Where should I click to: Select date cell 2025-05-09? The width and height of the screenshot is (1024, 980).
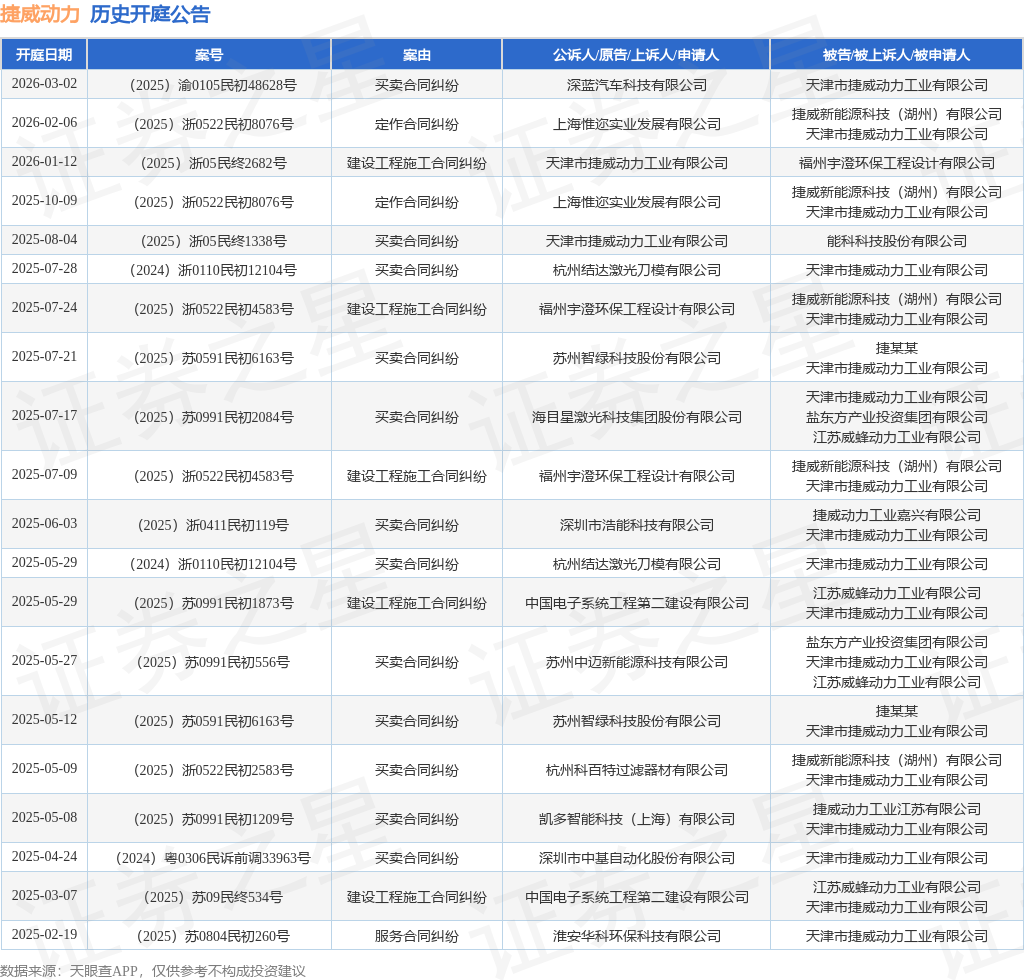click(x=44, y=768)
